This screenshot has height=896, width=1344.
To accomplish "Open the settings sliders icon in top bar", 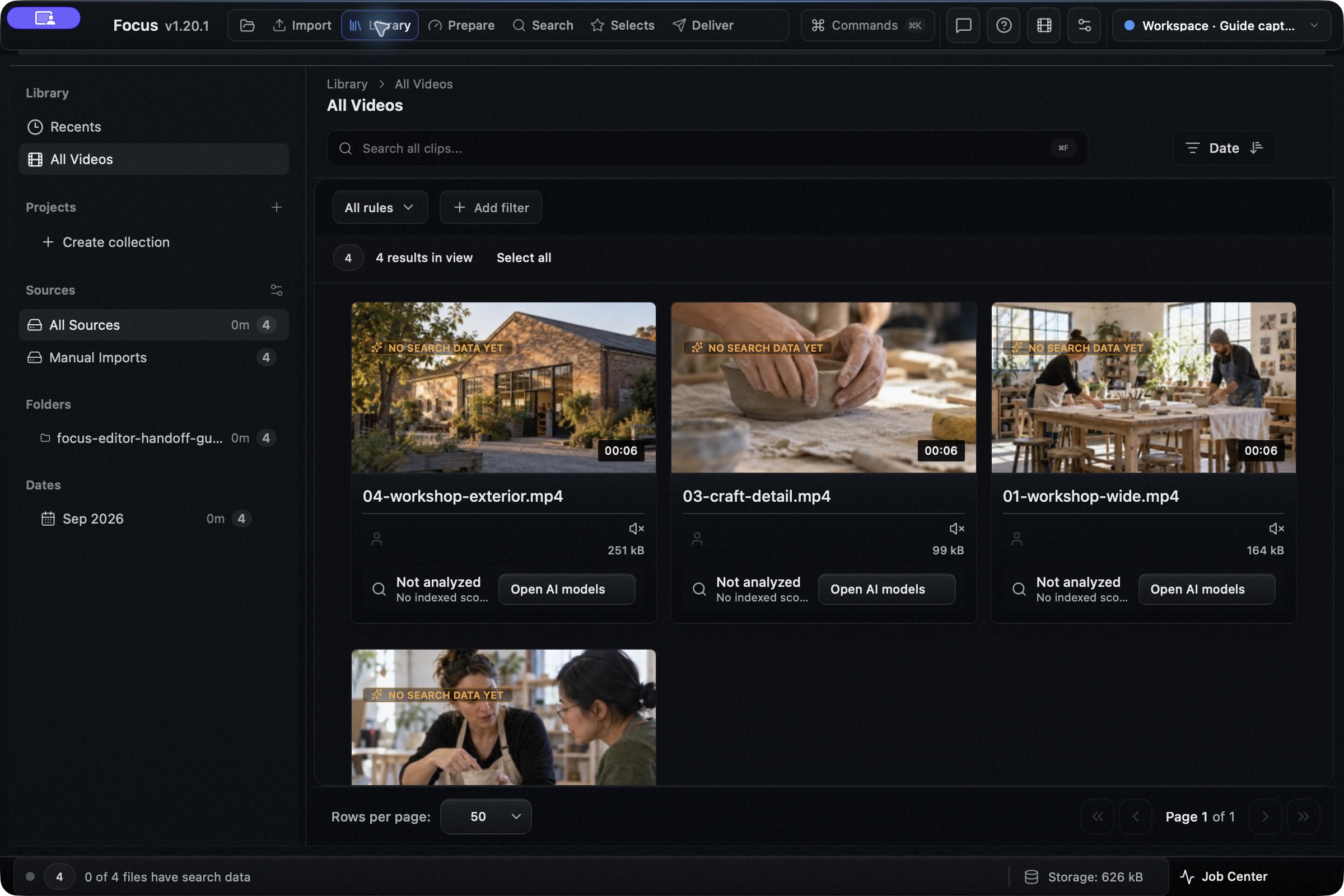I will pyautogui.click(x=1084, y=25).
